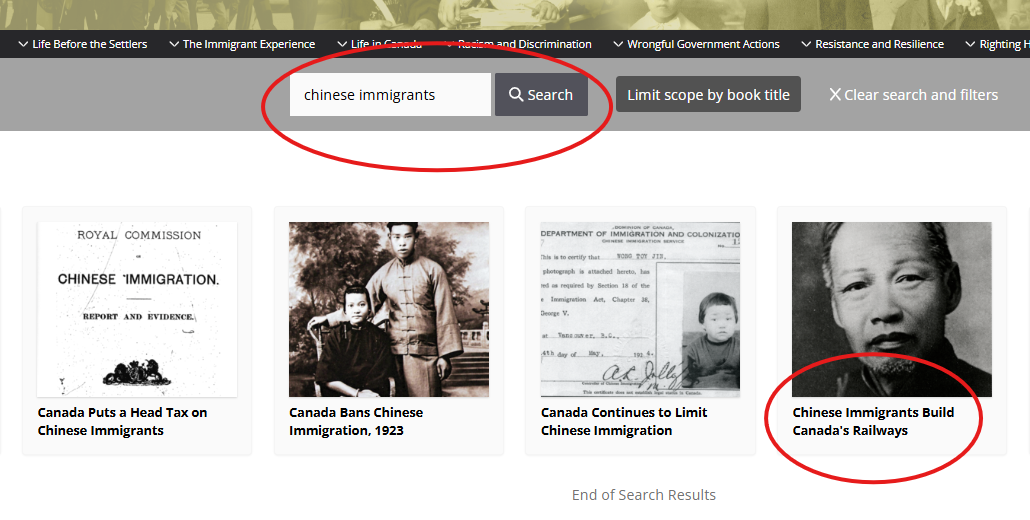Open 'Chinese Immigrants Build Canada's Railways' link

pos(873,421)
